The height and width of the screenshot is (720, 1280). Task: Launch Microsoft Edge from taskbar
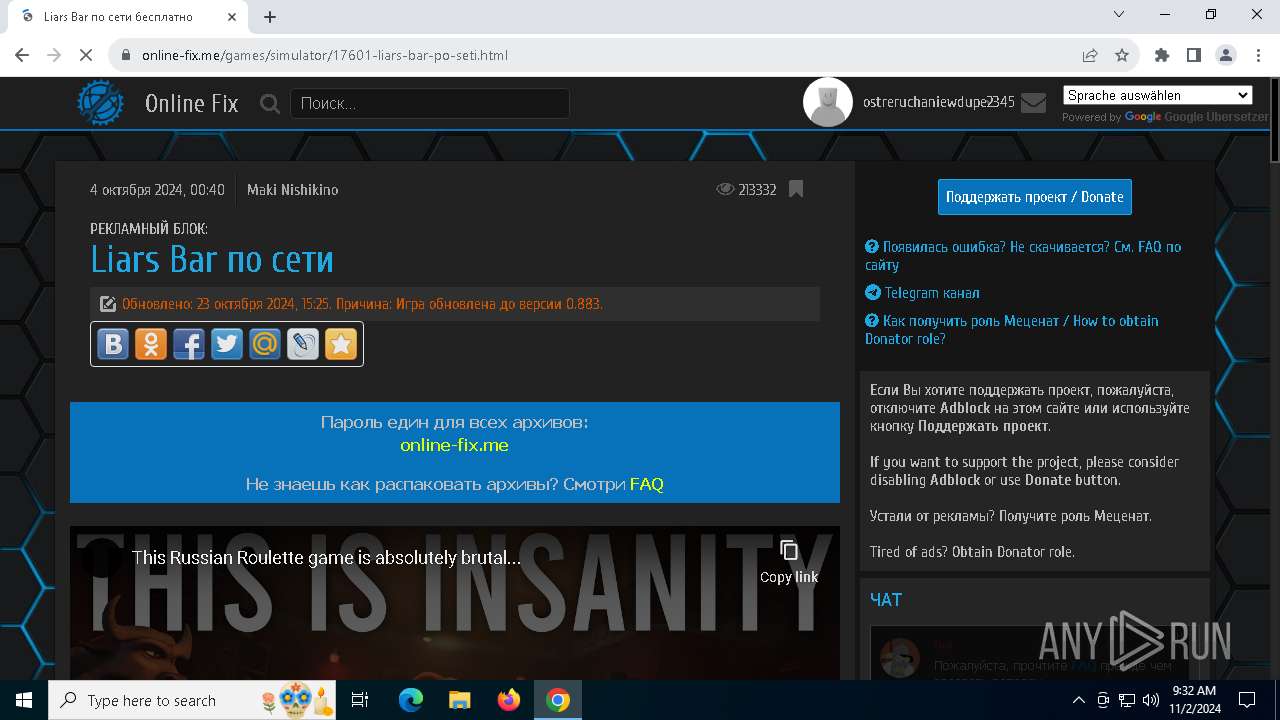click(x=411, y=700)
